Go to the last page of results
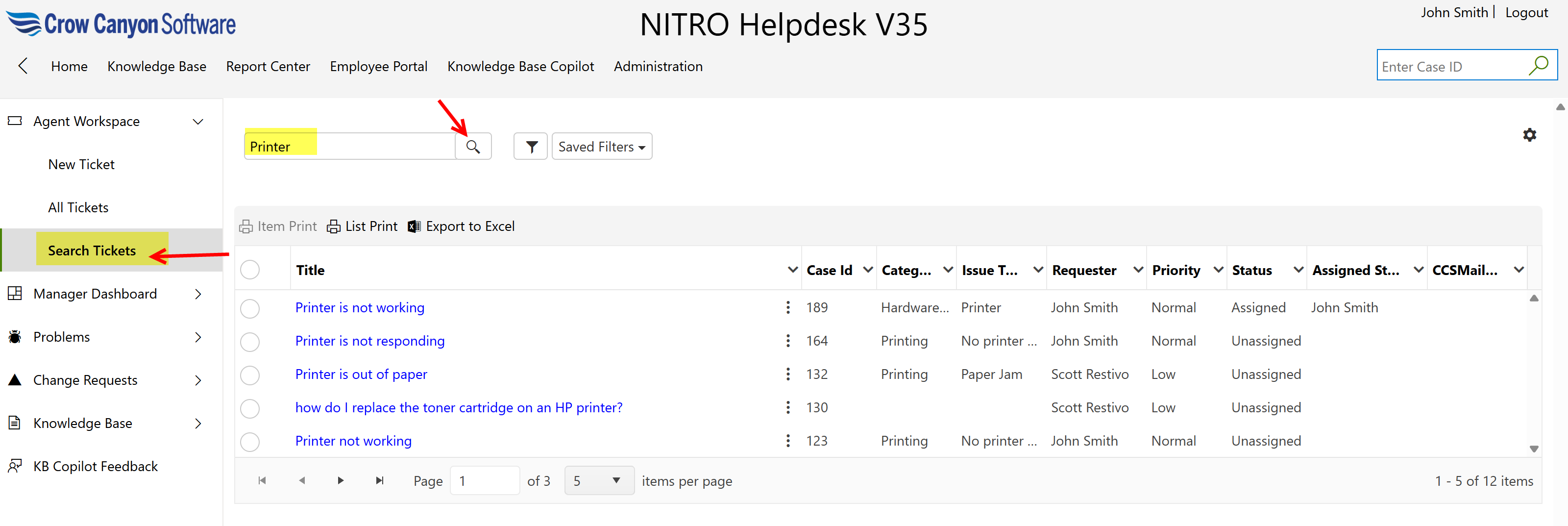This screenshot has width=1568, height=526. click(380, 480)
